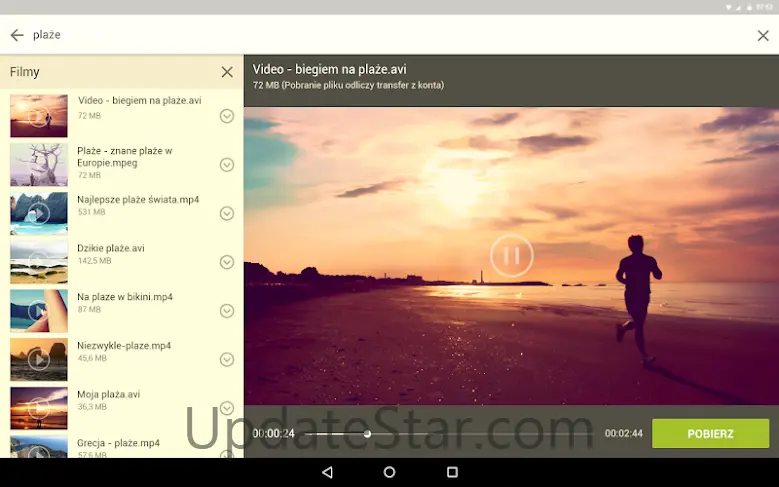779x487 pixels.
Task: Play the Dzikie plaże.avi thumbnail
Action: coord(39,262)
